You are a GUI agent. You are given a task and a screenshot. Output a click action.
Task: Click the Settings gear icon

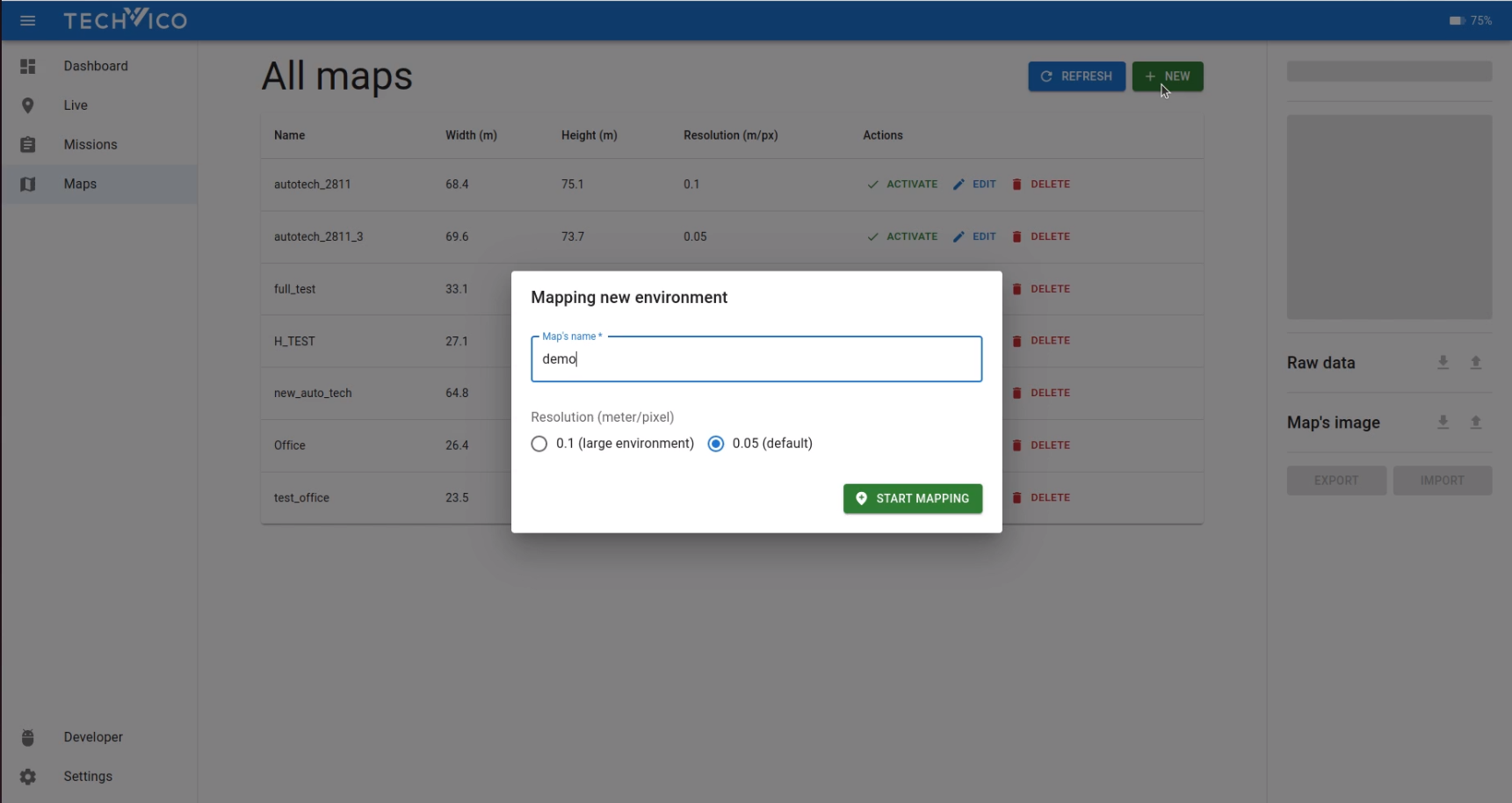coord(28,777)
